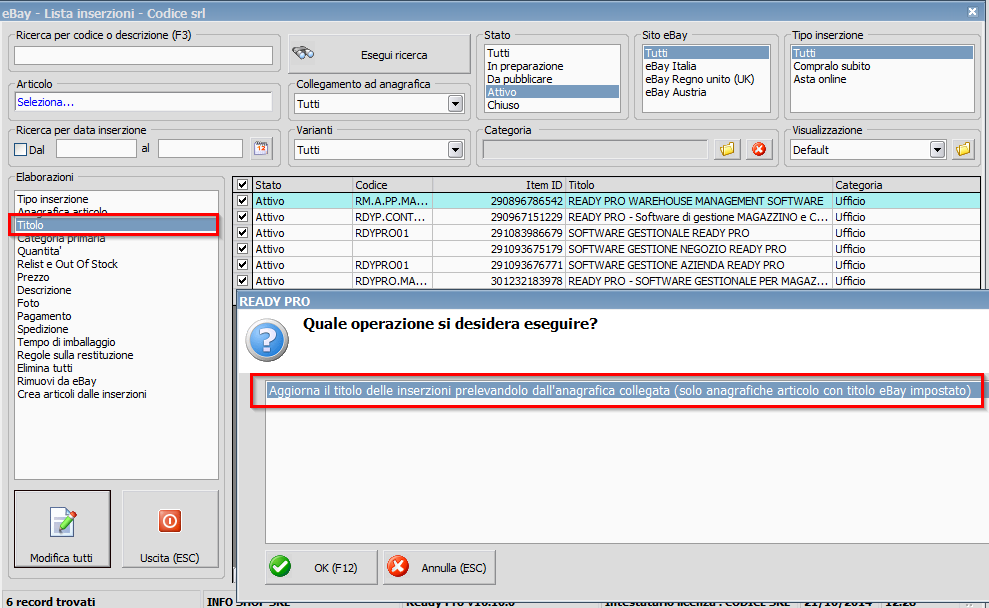The width and height of the screenshot is (989, 608).
Task: Click the Dal start date field
Action: (x=96, y=149)
